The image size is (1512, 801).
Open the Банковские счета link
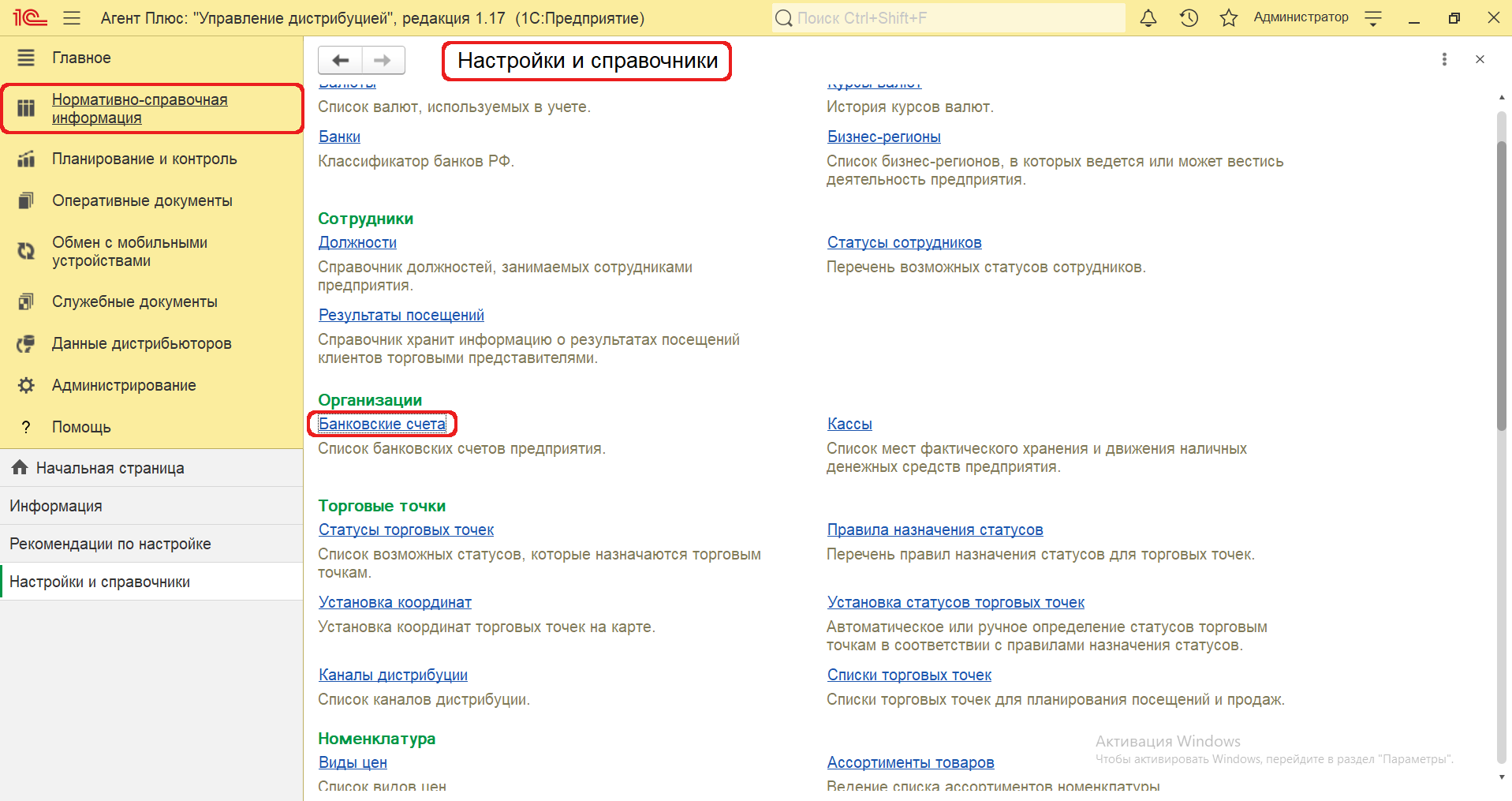(x=382, y=424)
